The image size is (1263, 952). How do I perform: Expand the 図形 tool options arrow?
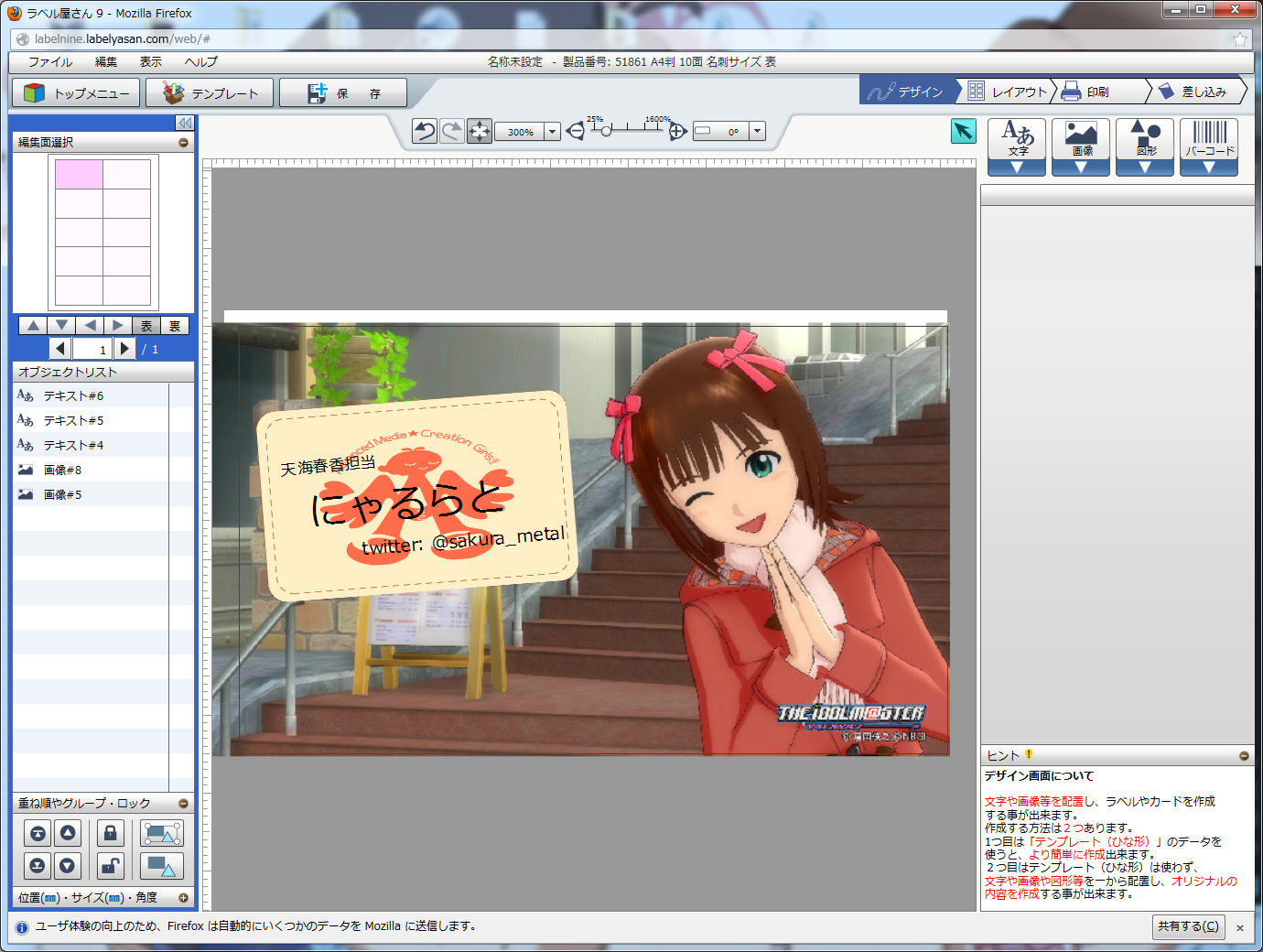1145,168
